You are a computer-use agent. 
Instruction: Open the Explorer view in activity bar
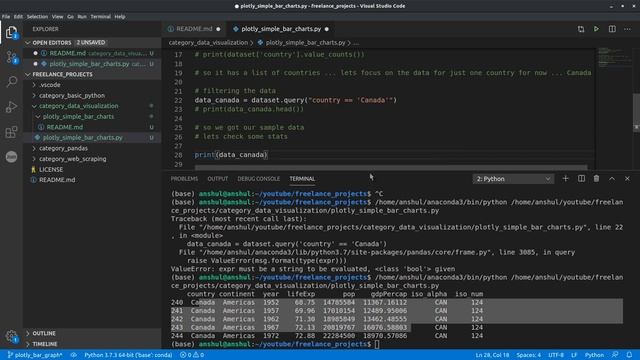pos(11,32)
